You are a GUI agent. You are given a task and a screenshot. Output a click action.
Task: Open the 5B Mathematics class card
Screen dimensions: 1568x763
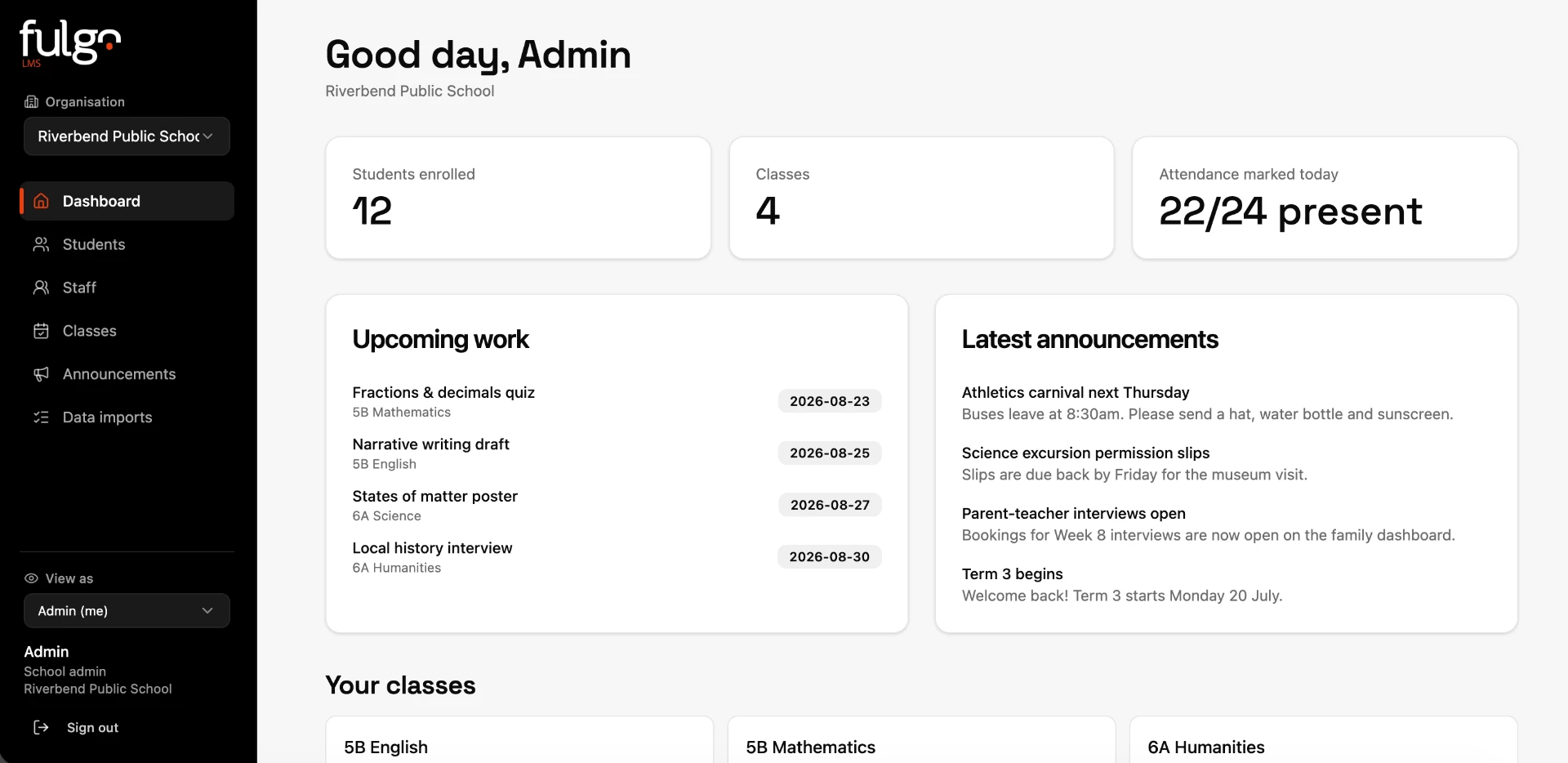click(921, 740)
